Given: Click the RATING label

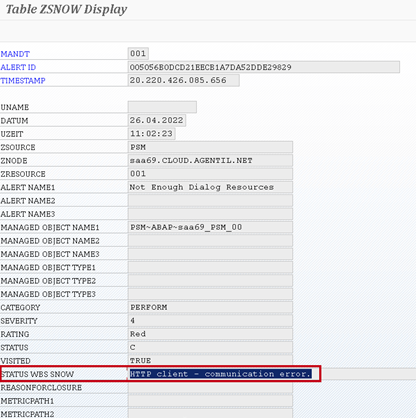Looking at the screenshot, I should pyautogui.click(x=15, y=334).
